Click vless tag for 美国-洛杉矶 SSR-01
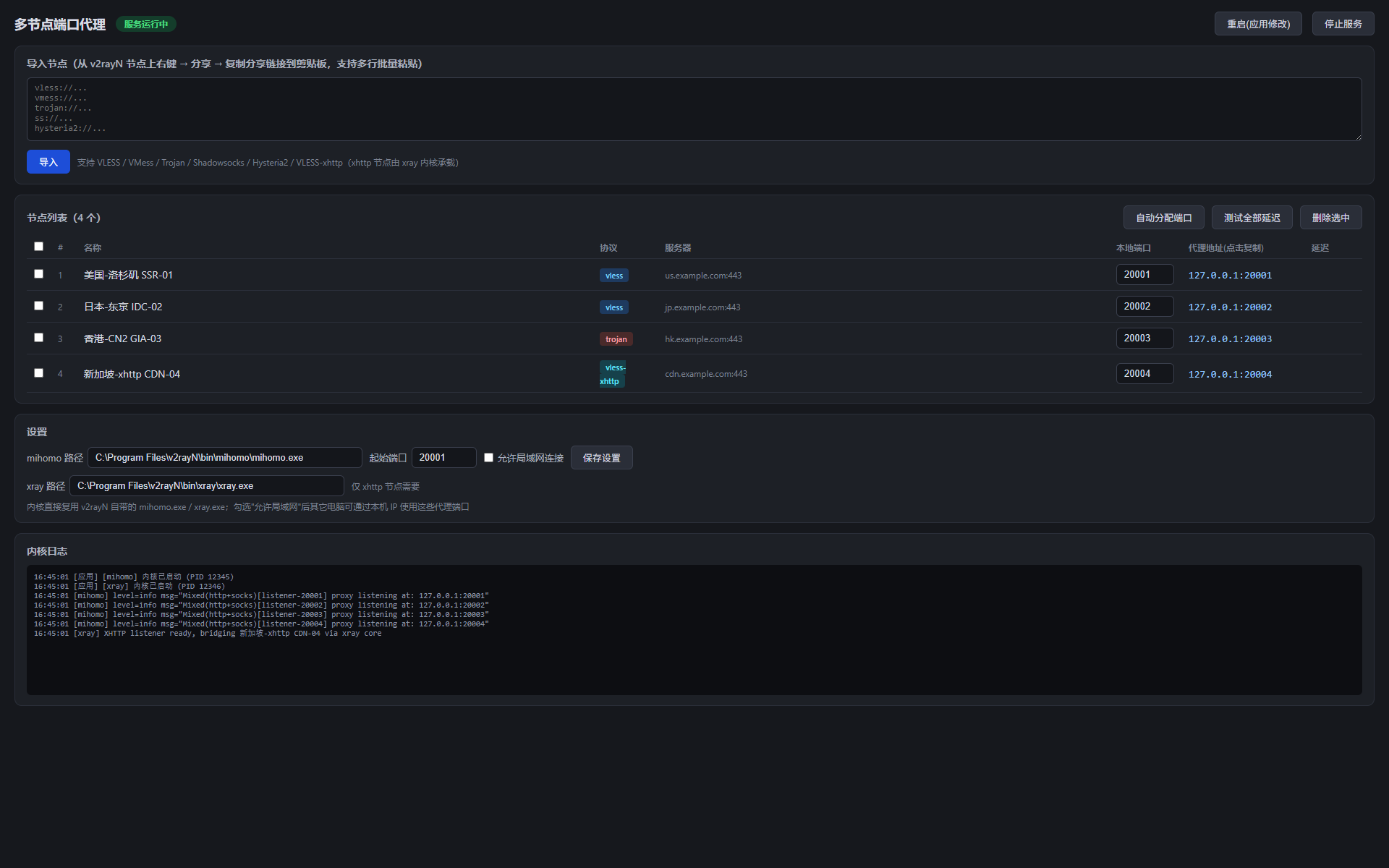Viewport: 1389px width, 868px height. (614, 276)
